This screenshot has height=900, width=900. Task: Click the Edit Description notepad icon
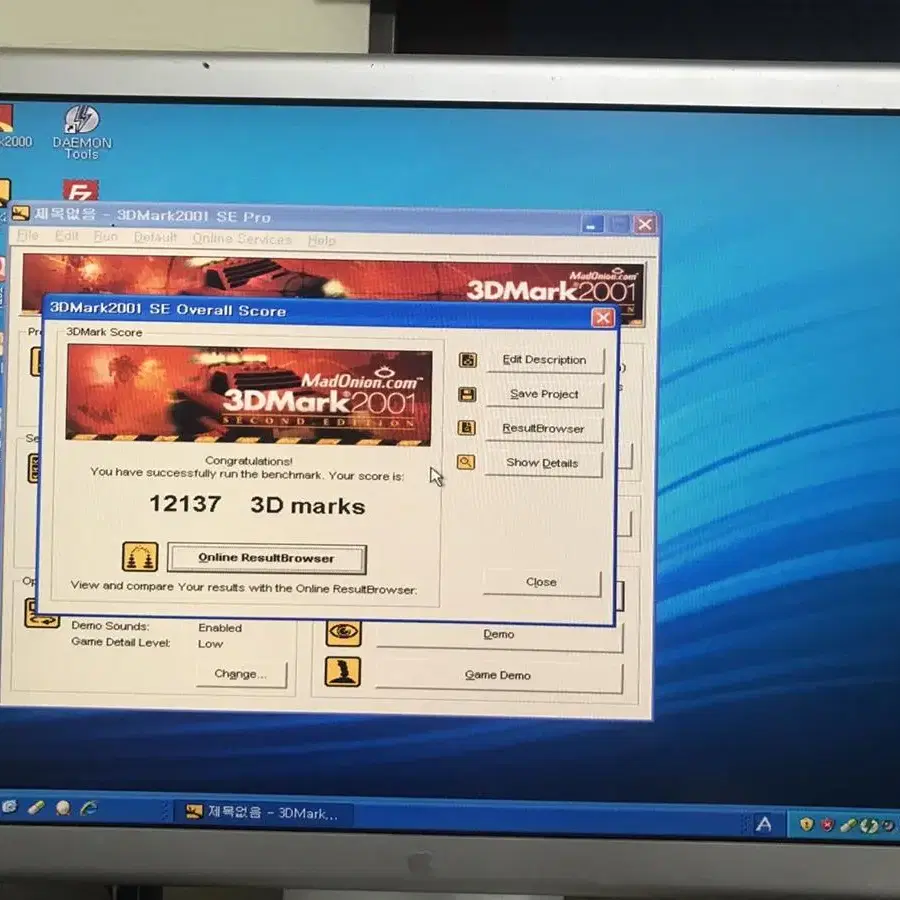coord(468,360)
